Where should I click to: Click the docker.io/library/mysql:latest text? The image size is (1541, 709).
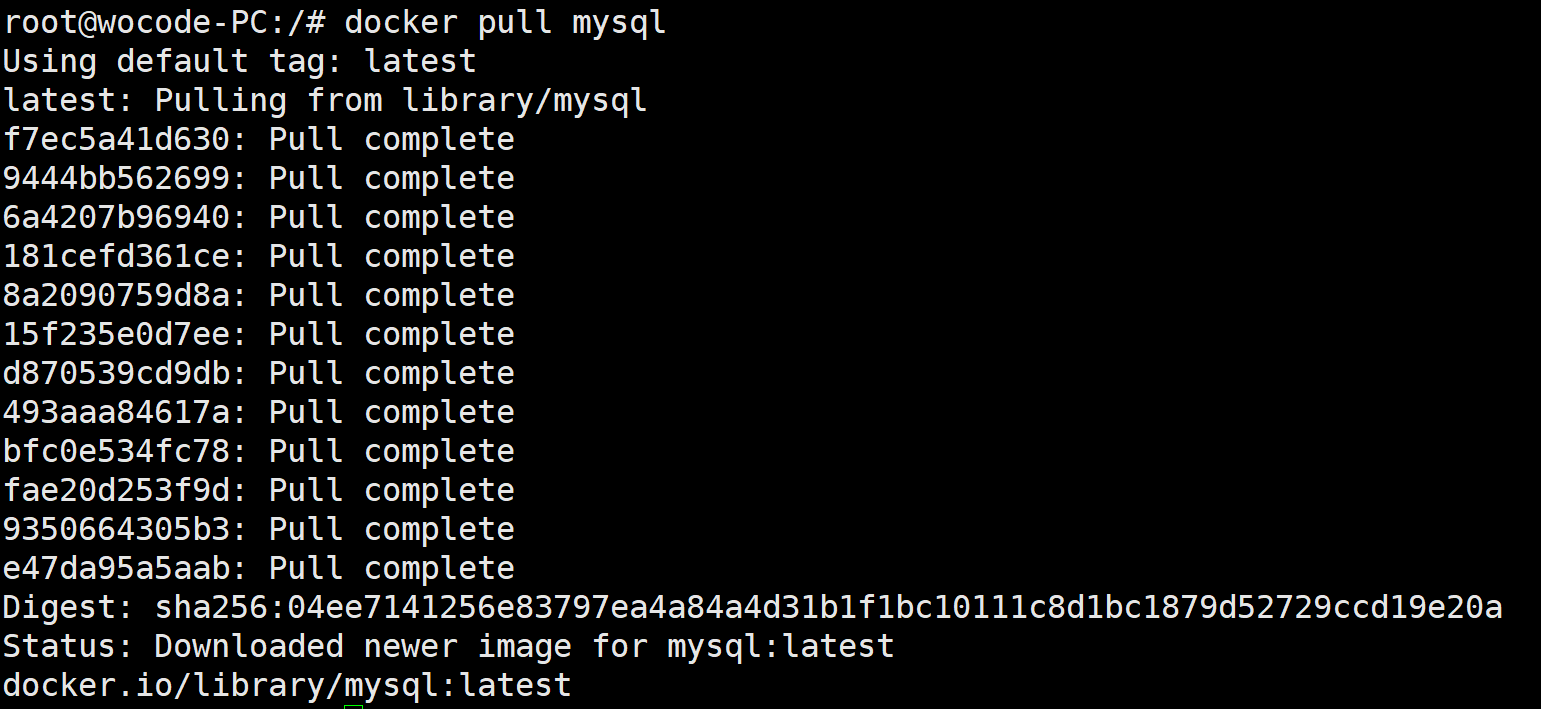[286, 685]
